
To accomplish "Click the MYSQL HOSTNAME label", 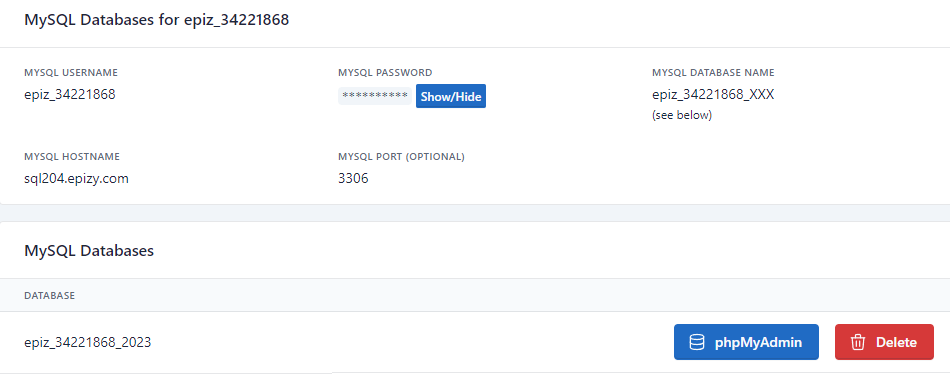I will coord(72,156).
